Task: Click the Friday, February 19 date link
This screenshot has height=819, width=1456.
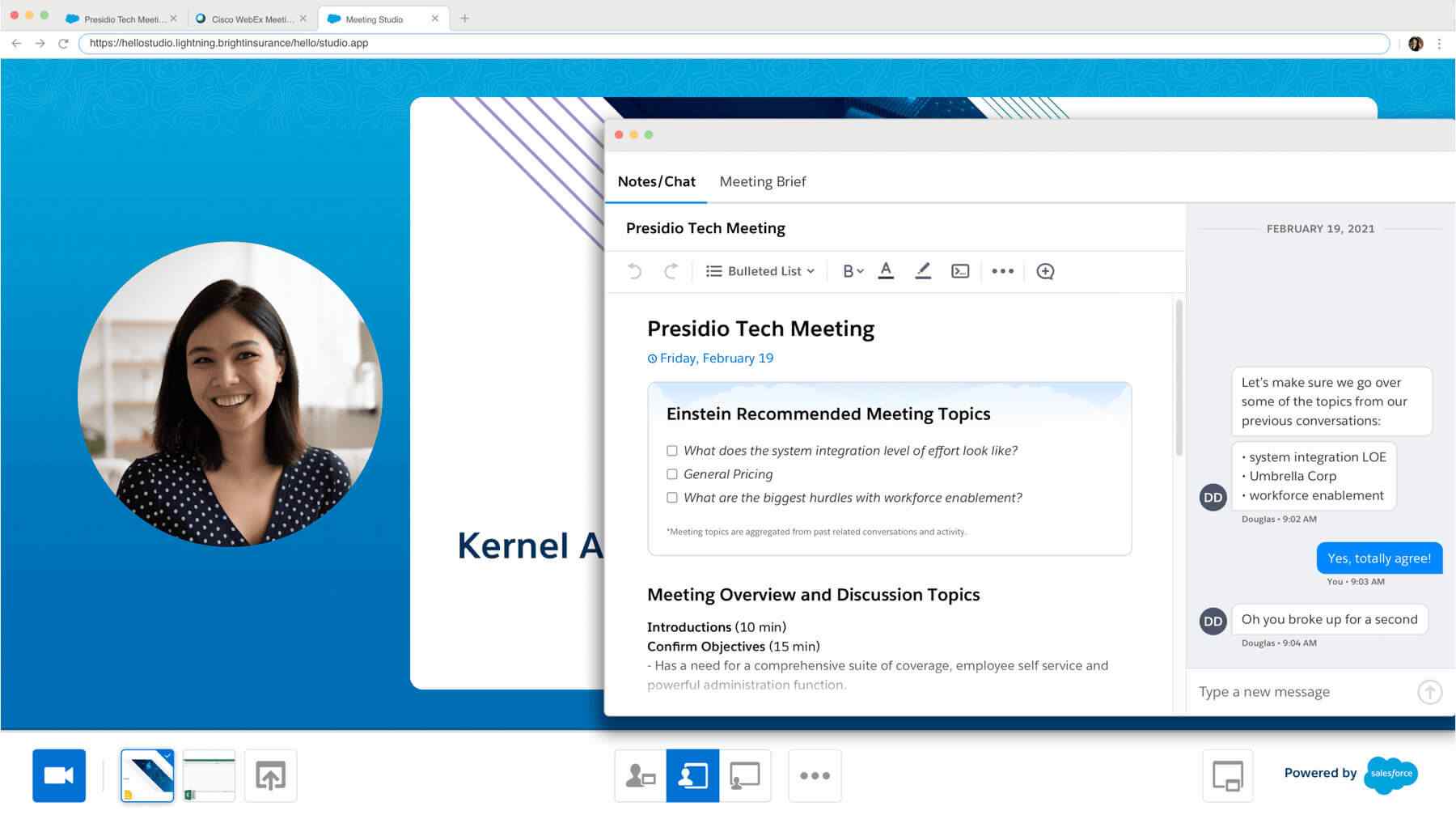Action: (x=710, y=359)
